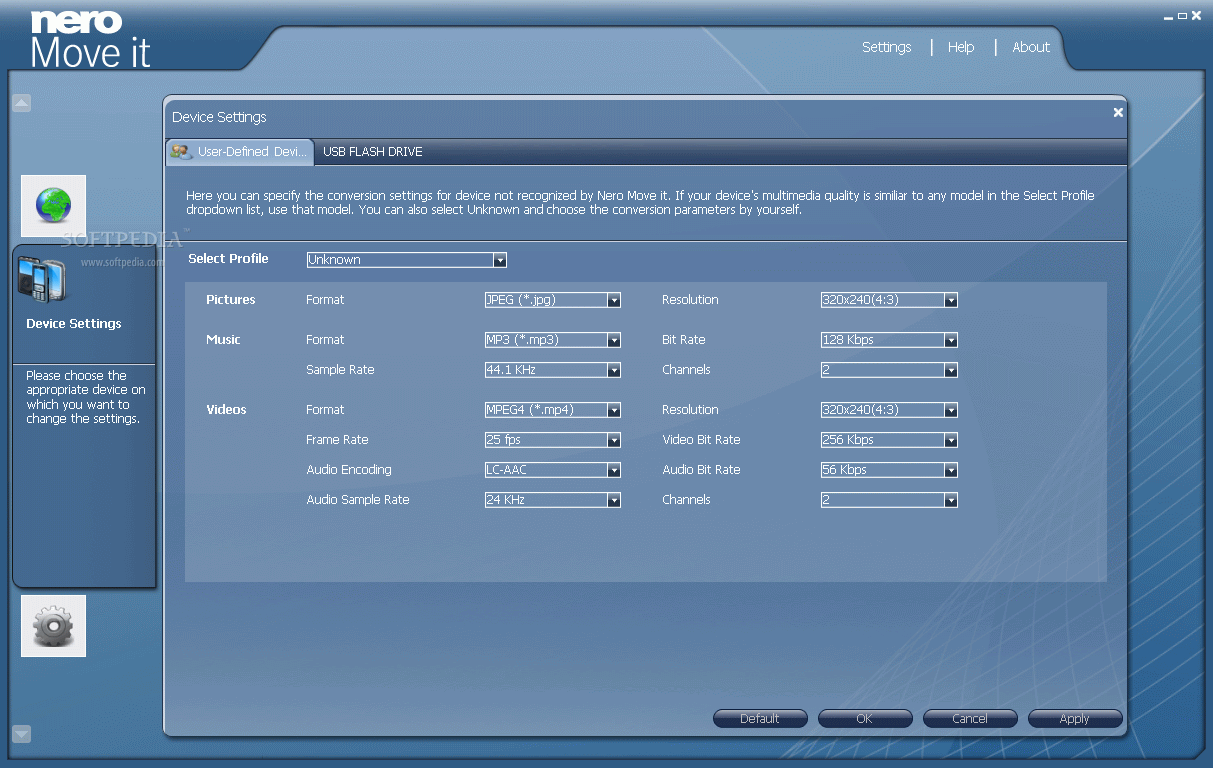
Task: Click the OK button
Action: point(865,719)
